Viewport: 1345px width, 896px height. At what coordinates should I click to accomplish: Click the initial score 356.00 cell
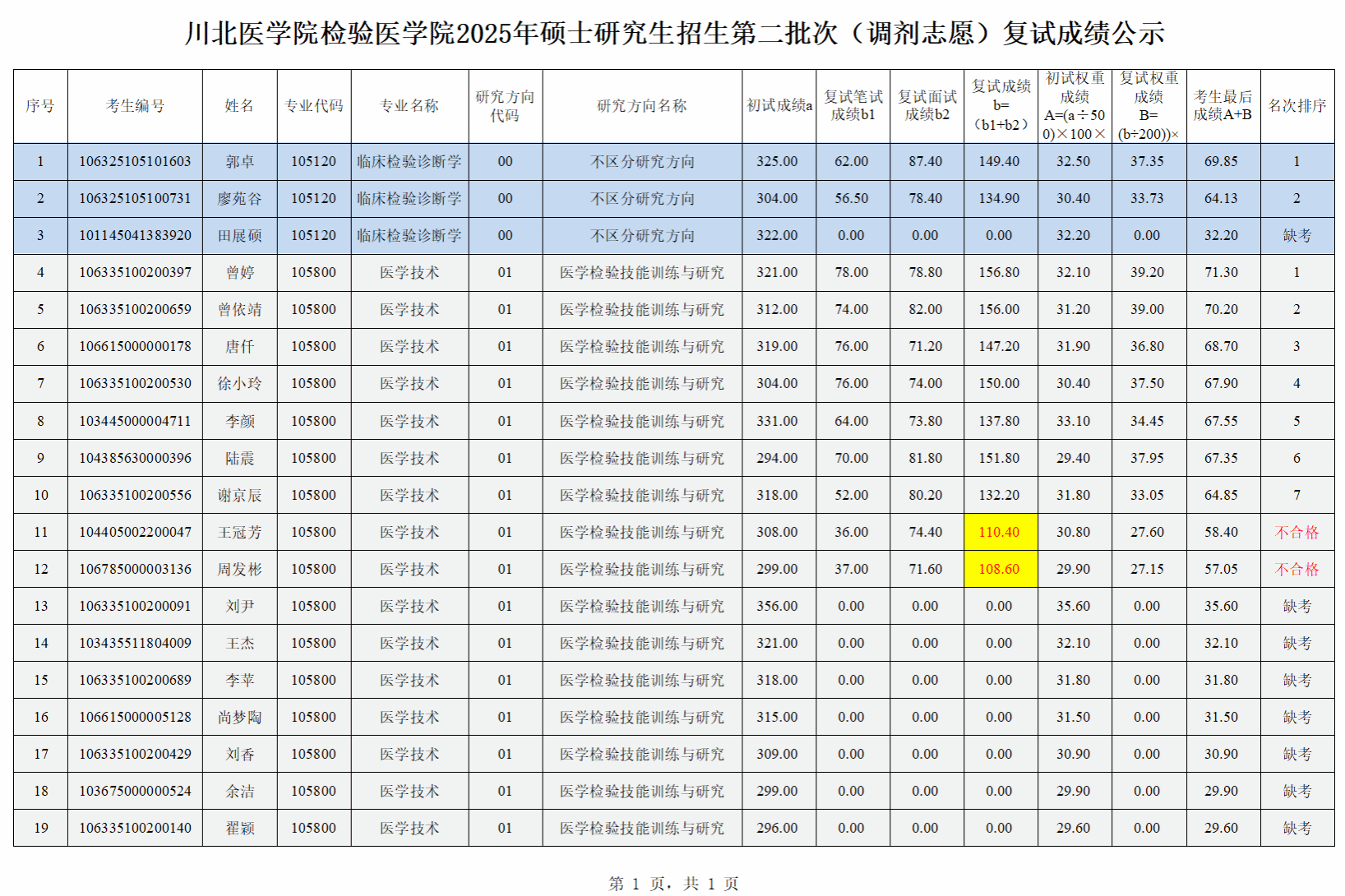click(x=777, y=606)
